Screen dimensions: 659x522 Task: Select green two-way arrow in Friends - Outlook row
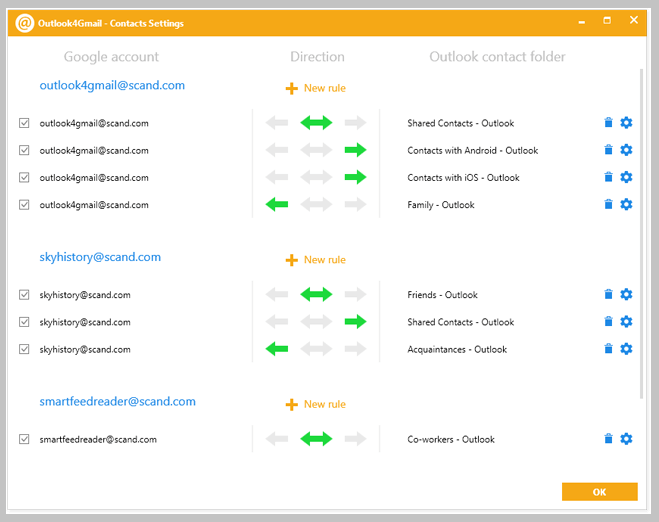pyautogui.click(x=316, y=294)
